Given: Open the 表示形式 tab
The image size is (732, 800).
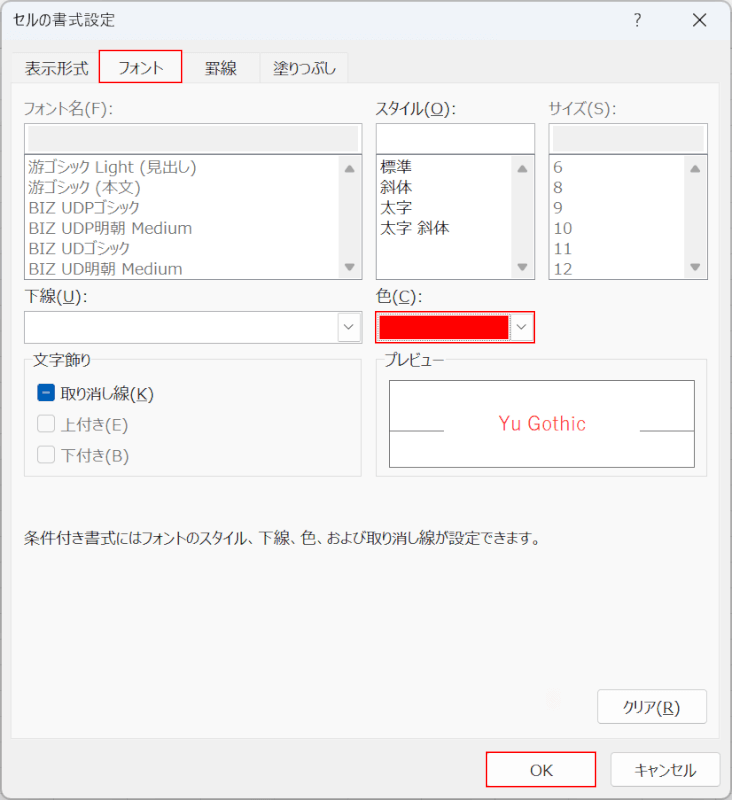Looking at the screenshot, I should pos(56,68).
